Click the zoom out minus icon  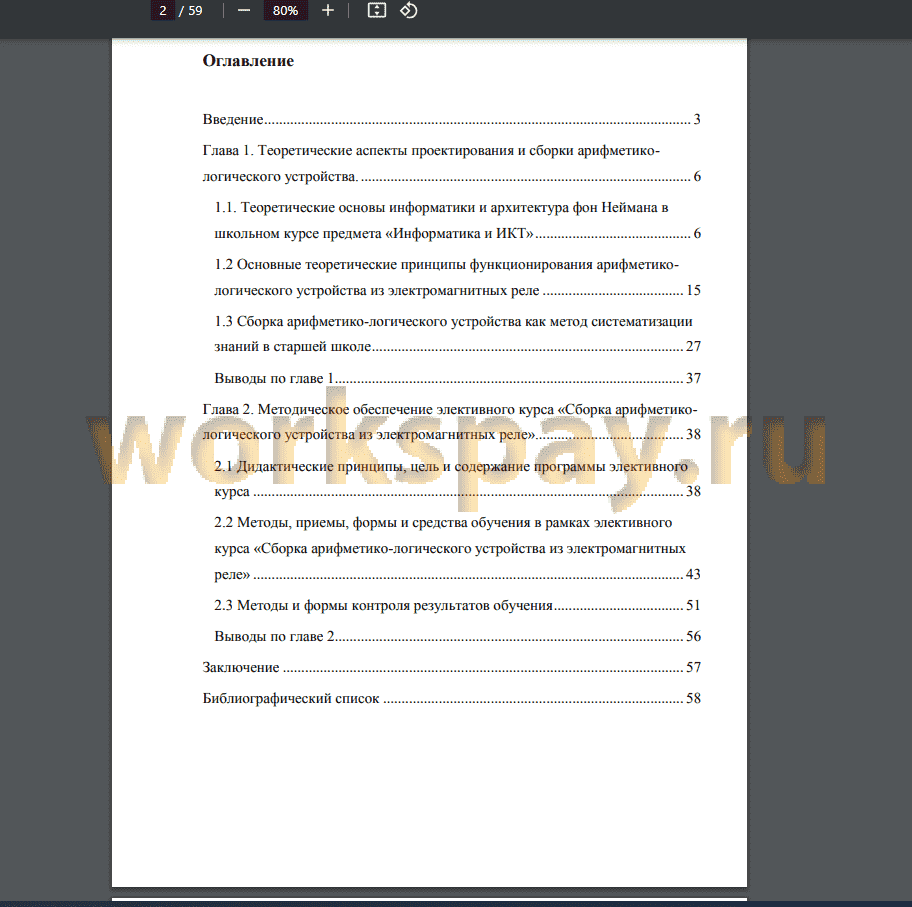tap(244, 10)
